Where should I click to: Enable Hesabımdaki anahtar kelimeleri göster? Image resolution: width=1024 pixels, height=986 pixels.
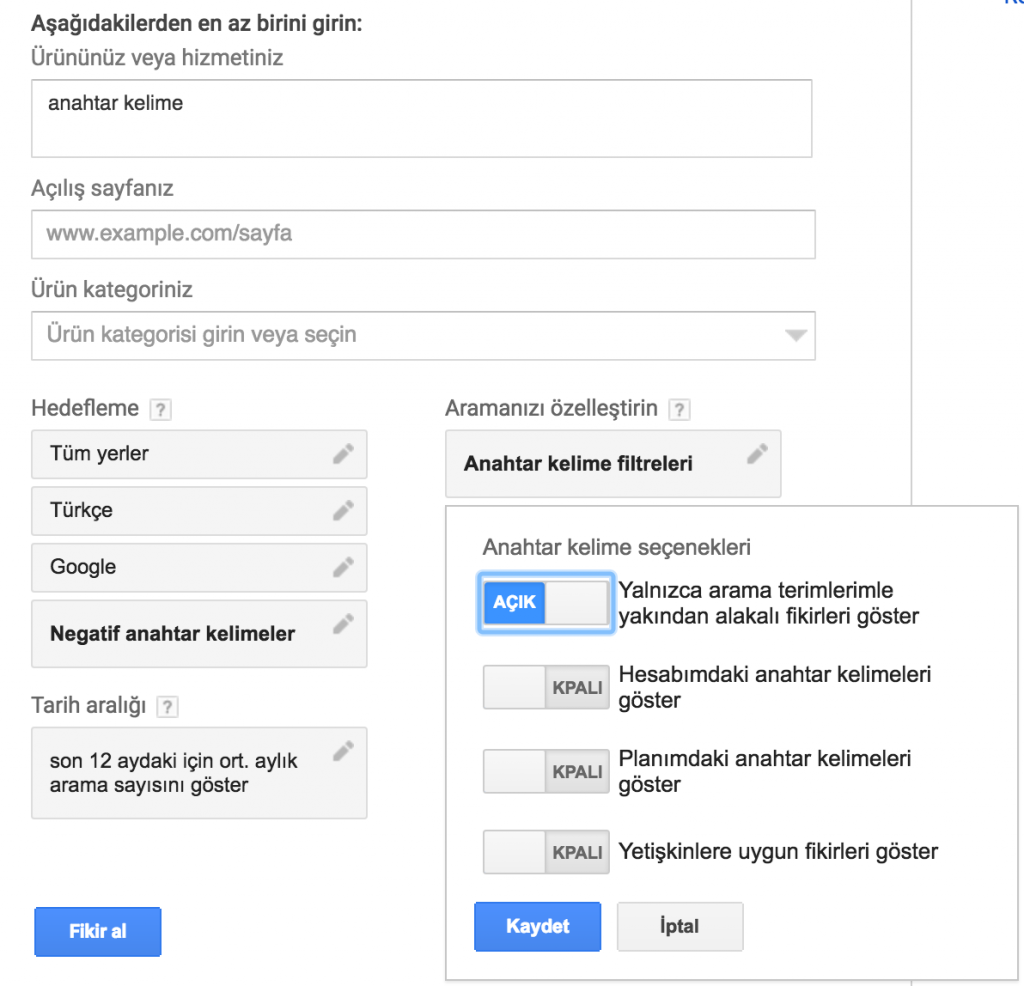click(545, 687)
